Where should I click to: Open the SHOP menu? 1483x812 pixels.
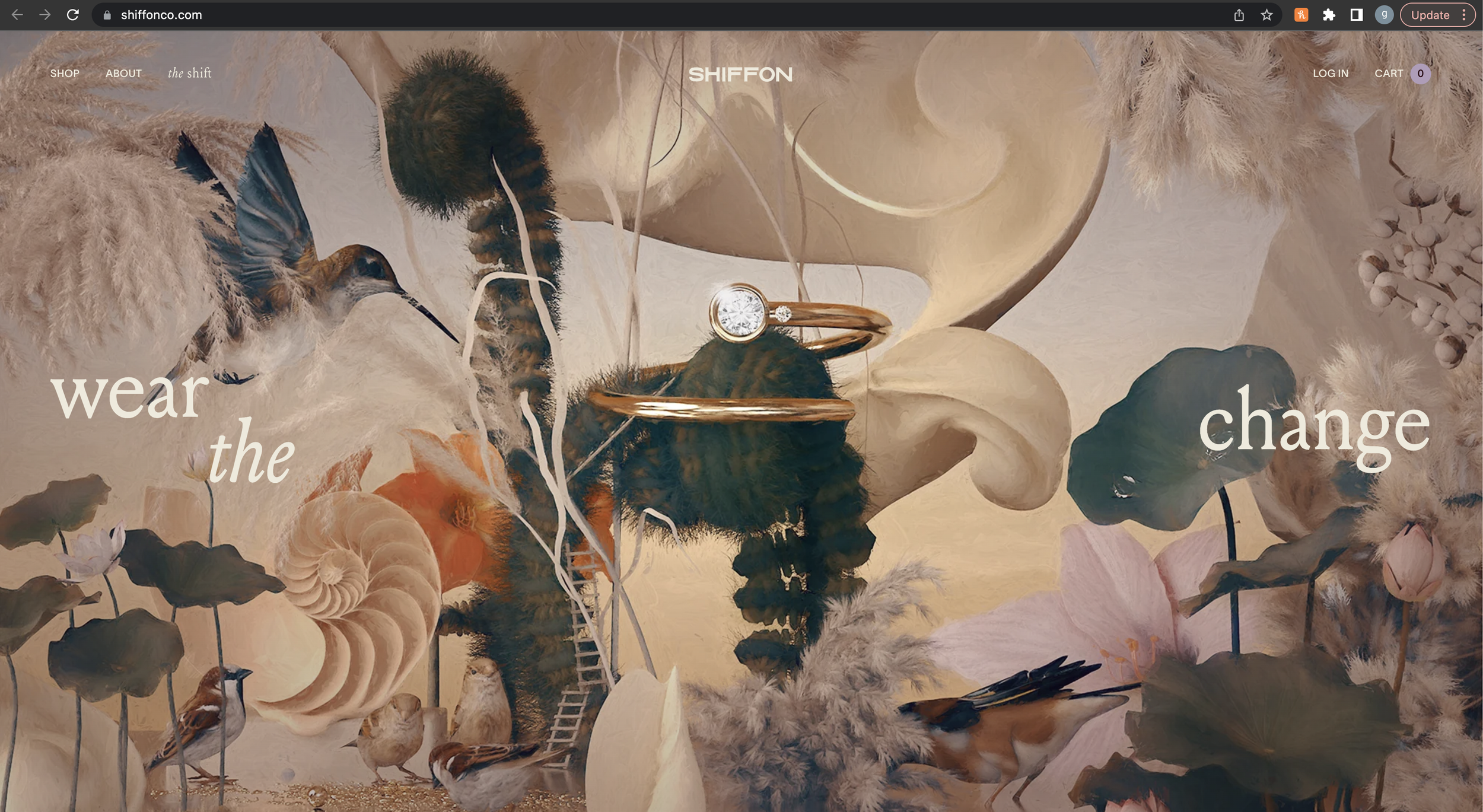pos(65,74)
